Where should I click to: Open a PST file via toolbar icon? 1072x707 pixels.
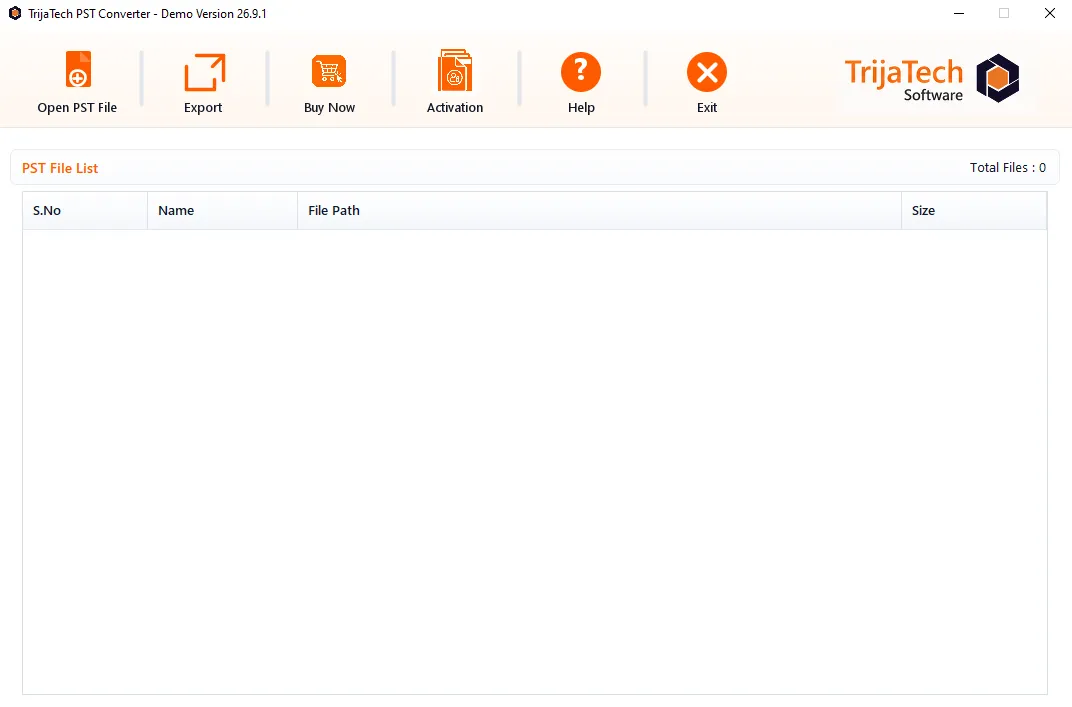click(78, 70)
